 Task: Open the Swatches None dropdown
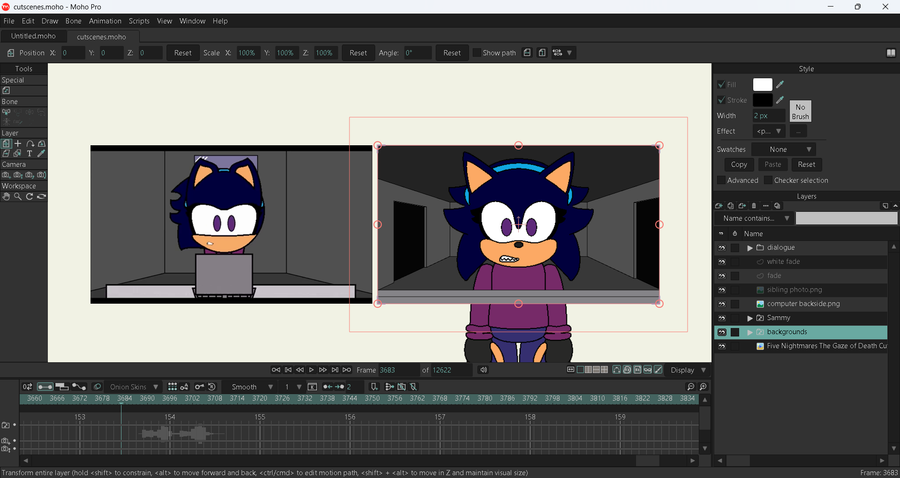tap(783, 149)
